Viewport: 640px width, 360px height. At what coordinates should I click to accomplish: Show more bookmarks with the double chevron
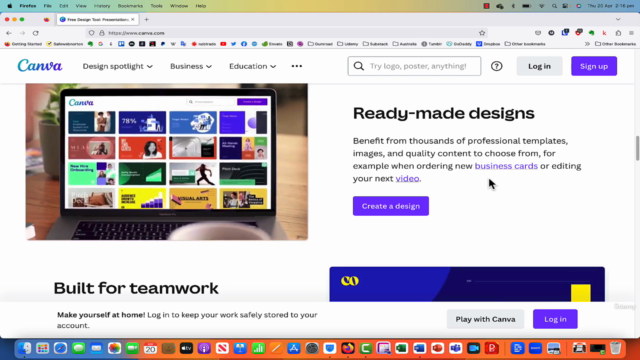tap(587, 44)
